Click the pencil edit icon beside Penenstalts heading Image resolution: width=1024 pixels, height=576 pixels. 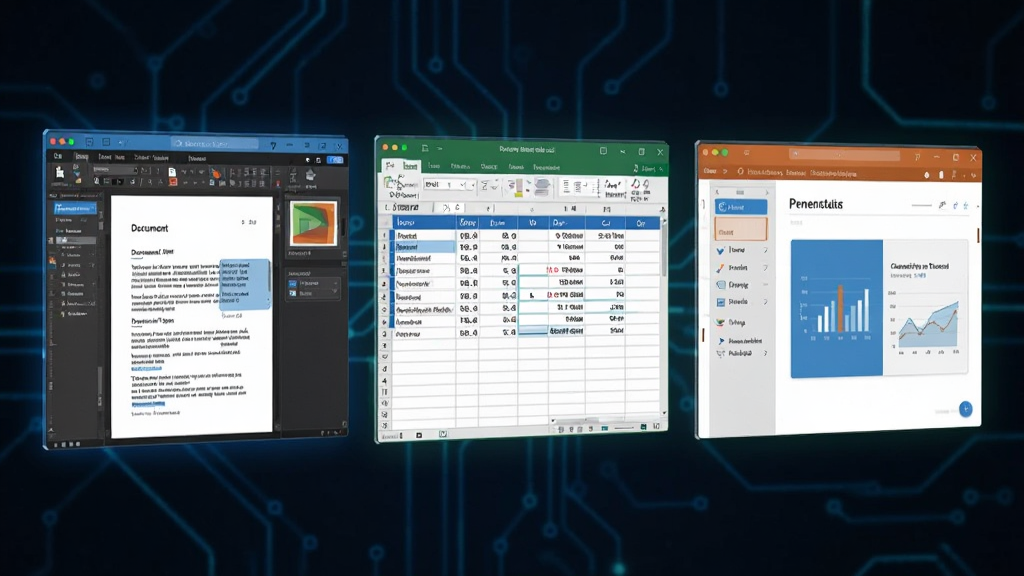tap(942, 205)
